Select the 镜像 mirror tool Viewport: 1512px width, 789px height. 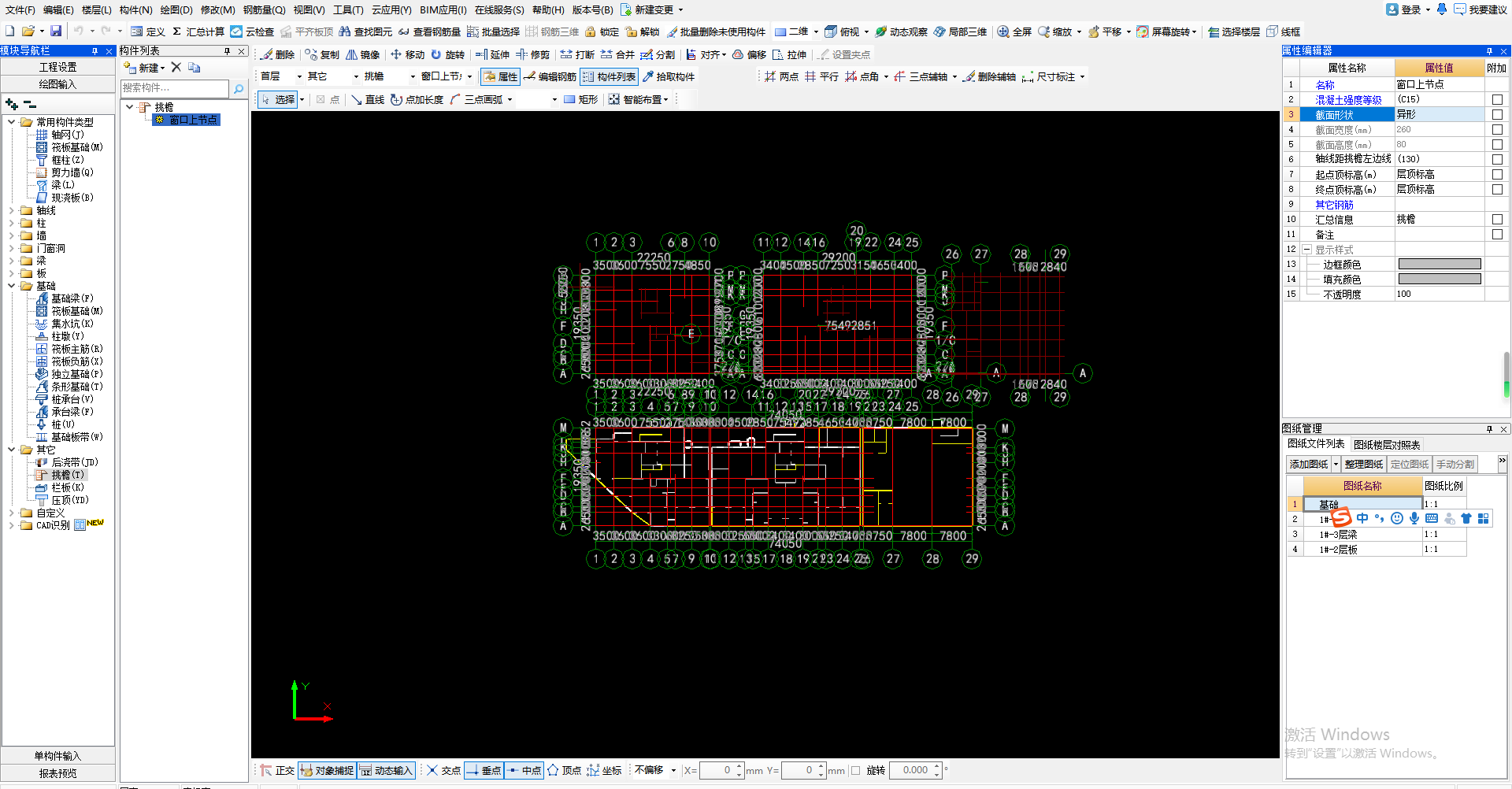(x=363, y=54)
